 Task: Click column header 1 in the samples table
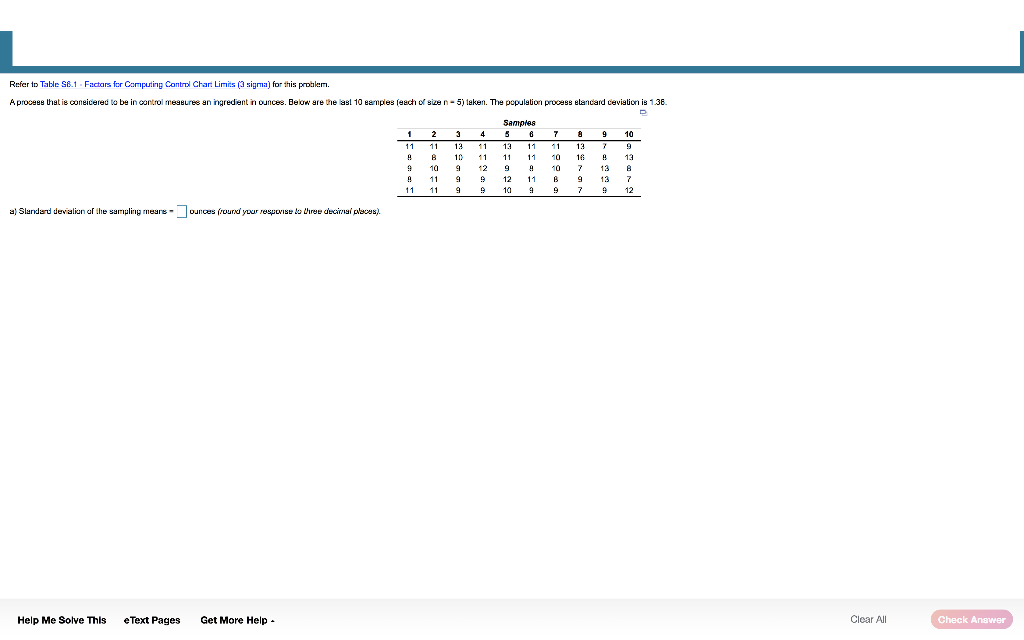410,134
